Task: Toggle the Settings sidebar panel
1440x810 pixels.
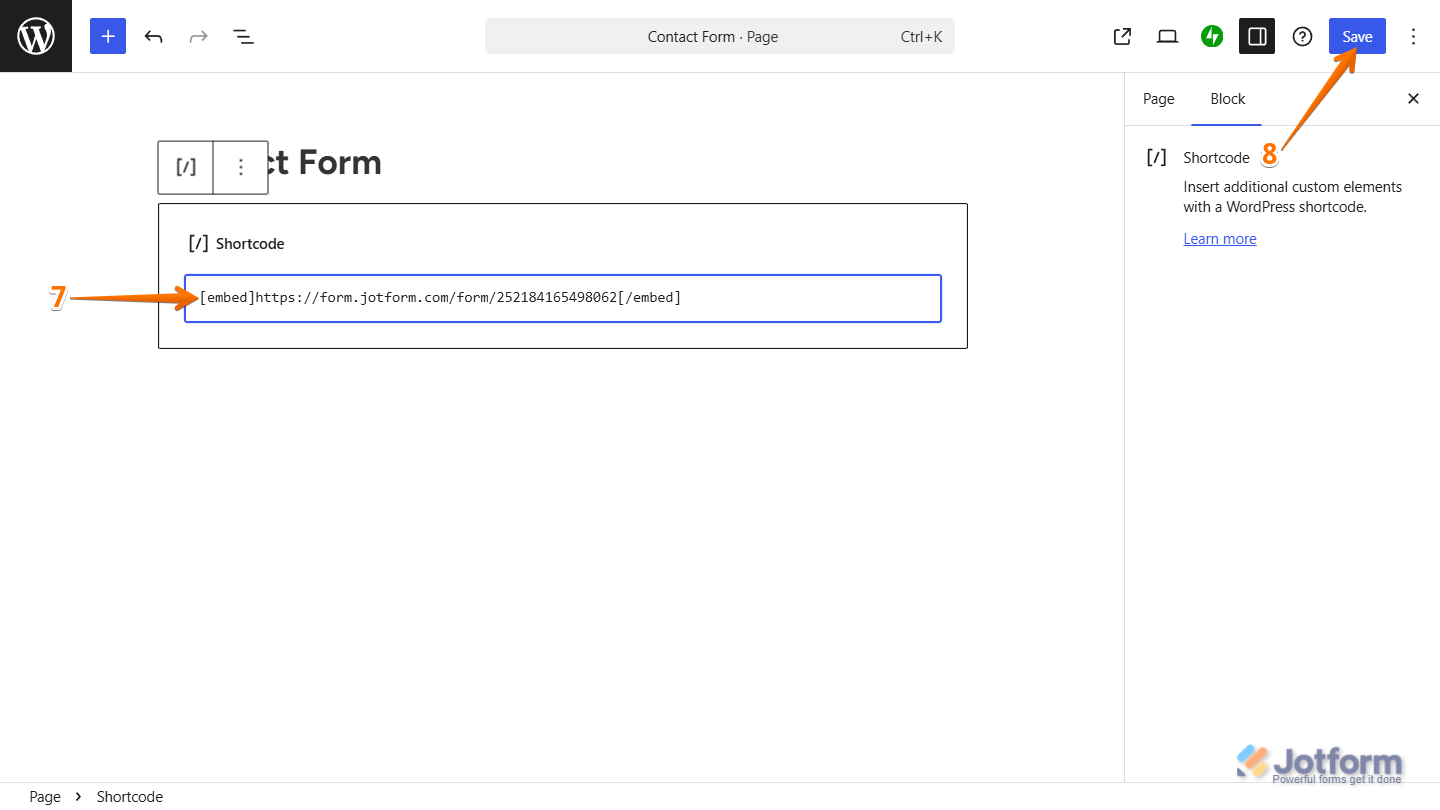Action: tap(1257, 36)
